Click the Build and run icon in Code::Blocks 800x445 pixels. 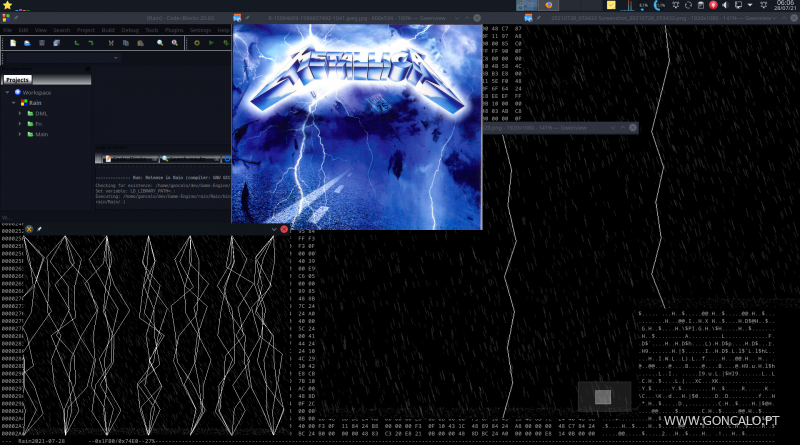[x=226, y=43]
